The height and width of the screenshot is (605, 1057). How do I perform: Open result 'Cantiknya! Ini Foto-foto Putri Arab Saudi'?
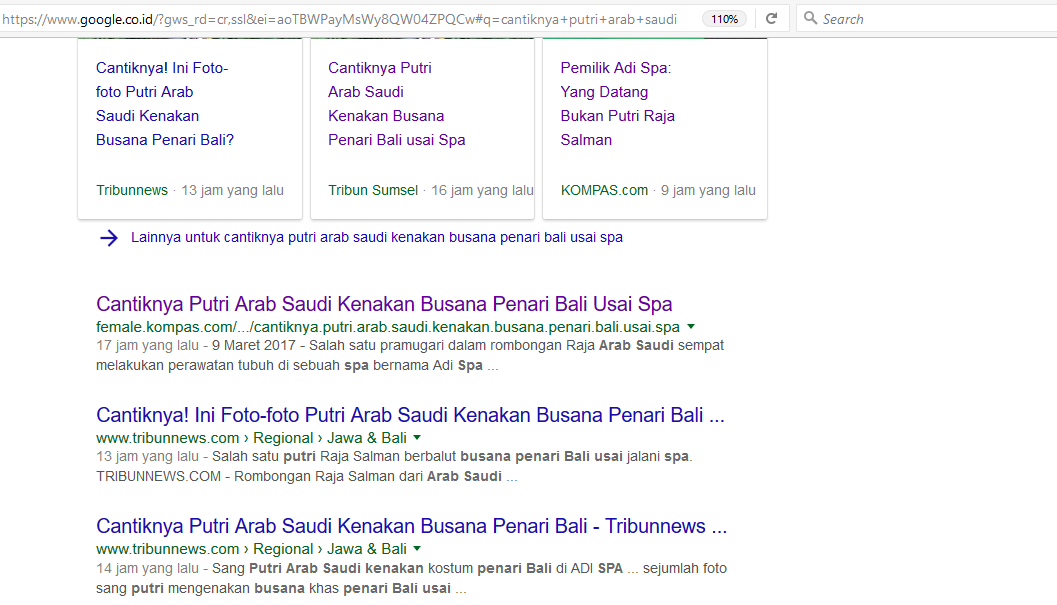pyautogui.click(x=410, y=415)
